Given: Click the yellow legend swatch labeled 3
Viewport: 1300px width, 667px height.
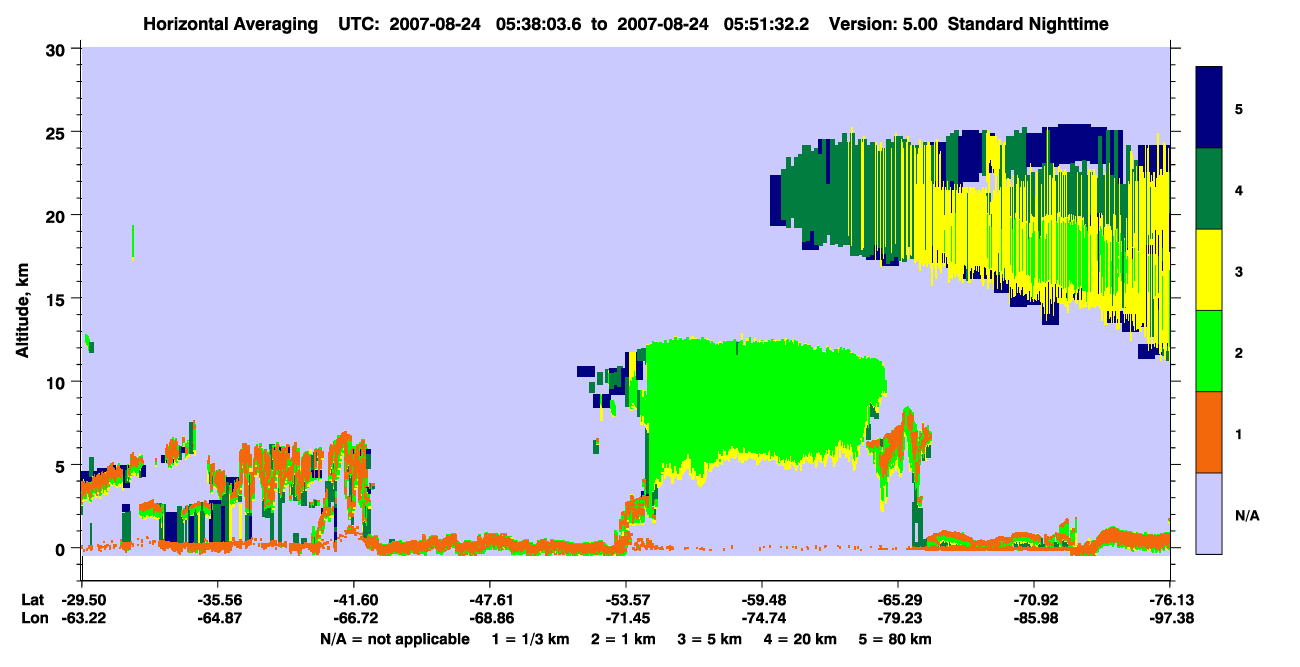Looking at the screenshot, I should [x=1209, y=270].
